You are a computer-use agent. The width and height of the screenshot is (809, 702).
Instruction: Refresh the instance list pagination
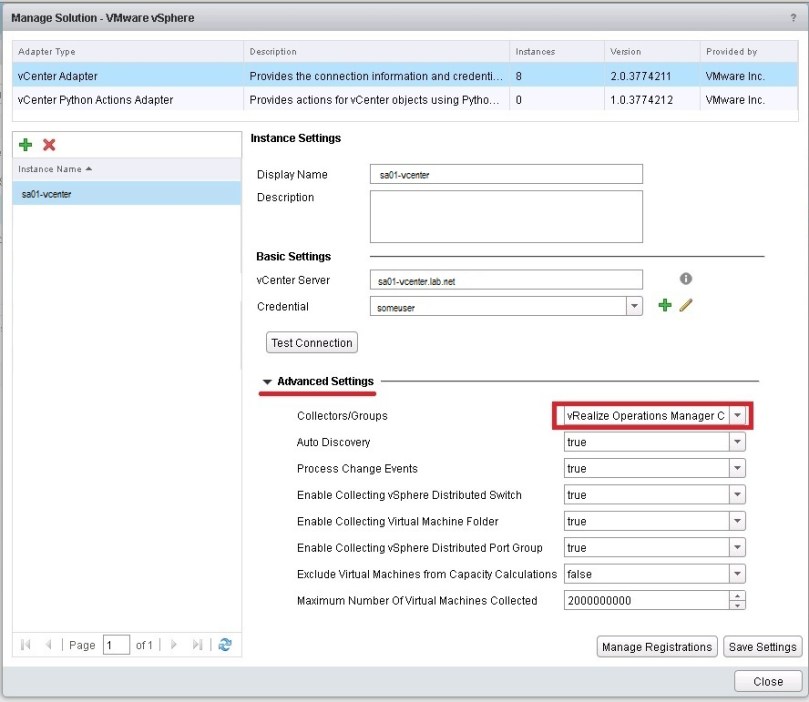pos(225,645)
